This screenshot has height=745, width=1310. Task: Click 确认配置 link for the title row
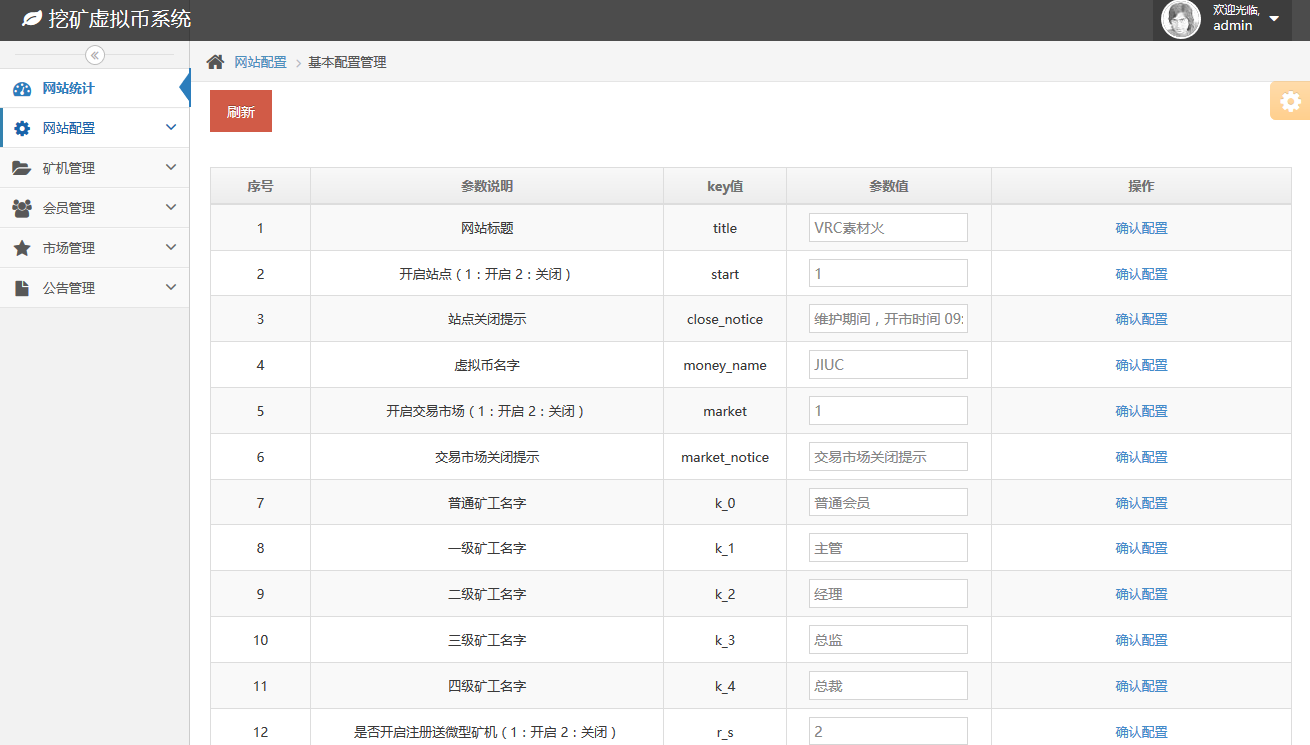pyautogui.click(x=1141, y=228)
